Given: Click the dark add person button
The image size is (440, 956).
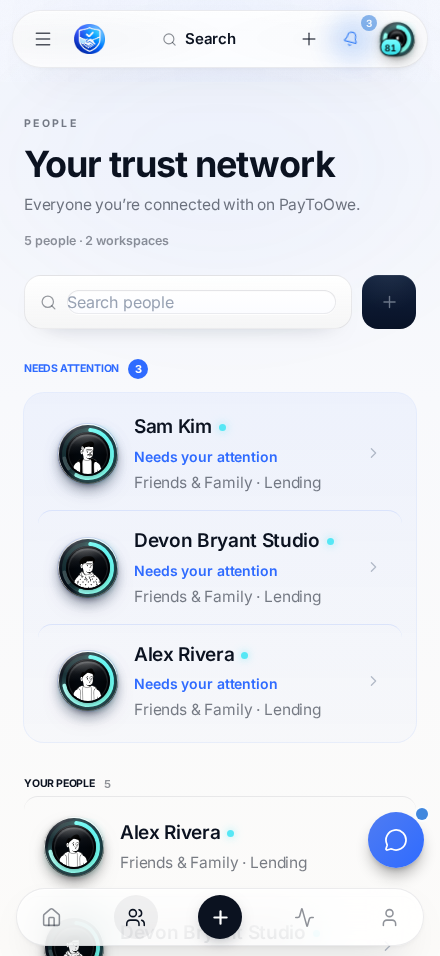Looking at the screenshot, I should click(389, 302).
